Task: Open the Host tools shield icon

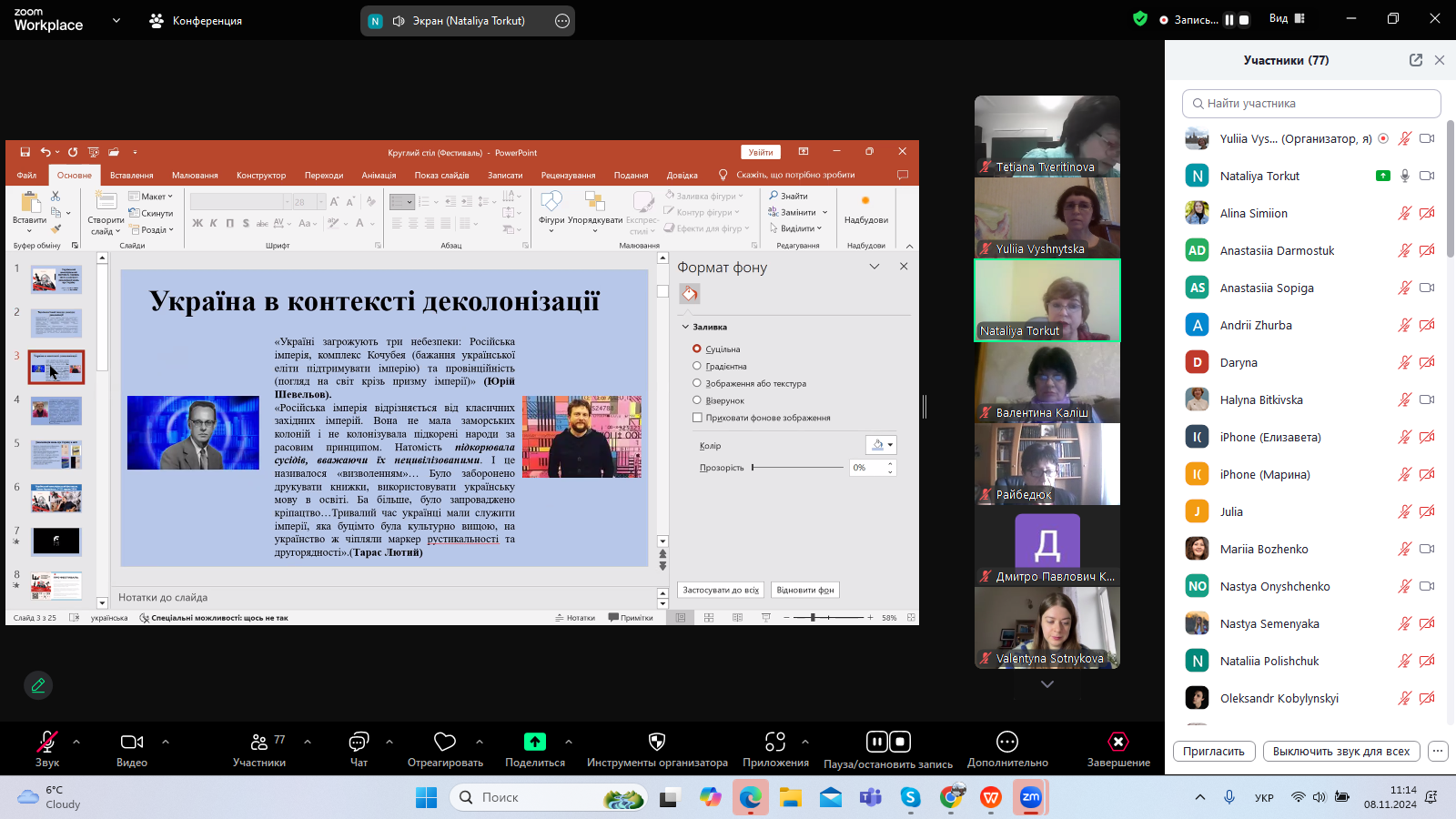Action: click(x=657, y=743)
